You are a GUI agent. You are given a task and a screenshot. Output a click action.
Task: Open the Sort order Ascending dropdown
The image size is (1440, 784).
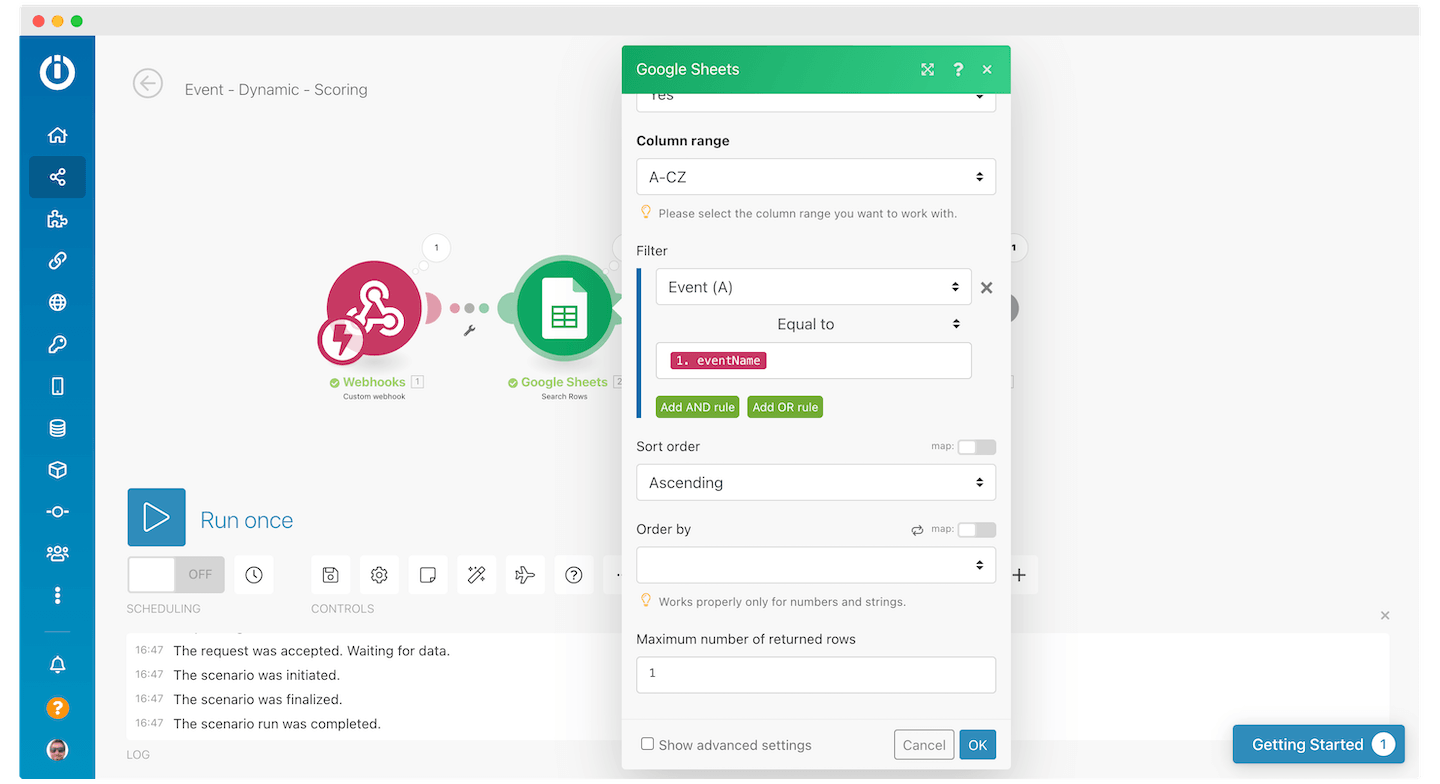pyautogui.click(x=815, y=483)
